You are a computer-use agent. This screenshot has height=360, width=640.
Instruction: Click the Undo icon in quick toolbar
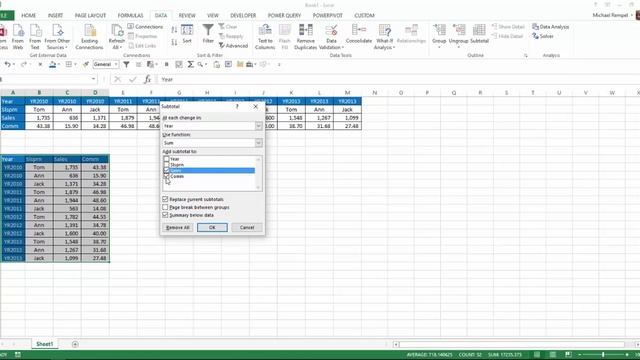pos(7,64)
